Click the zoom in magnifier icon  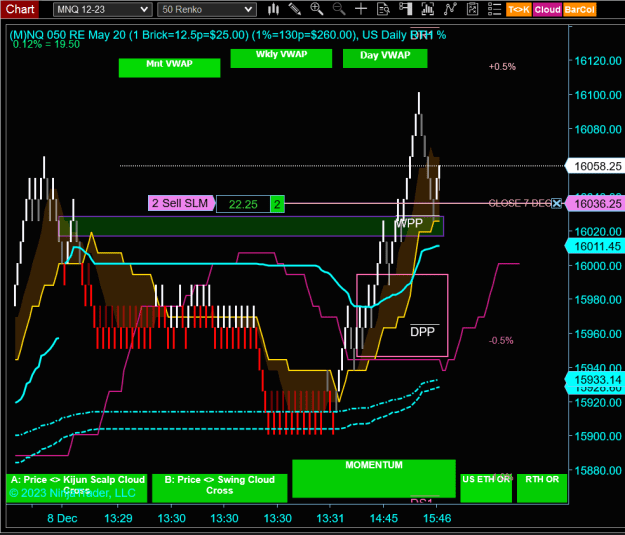coord(317,9)
